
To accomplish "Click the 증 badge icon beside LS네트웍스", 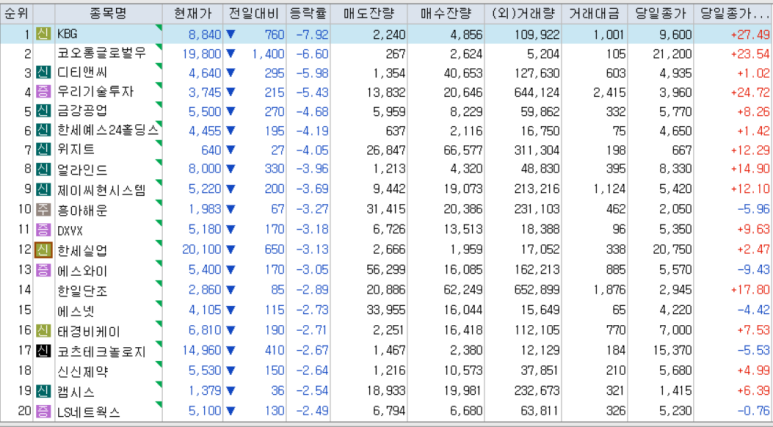I will tap(43, 411).
